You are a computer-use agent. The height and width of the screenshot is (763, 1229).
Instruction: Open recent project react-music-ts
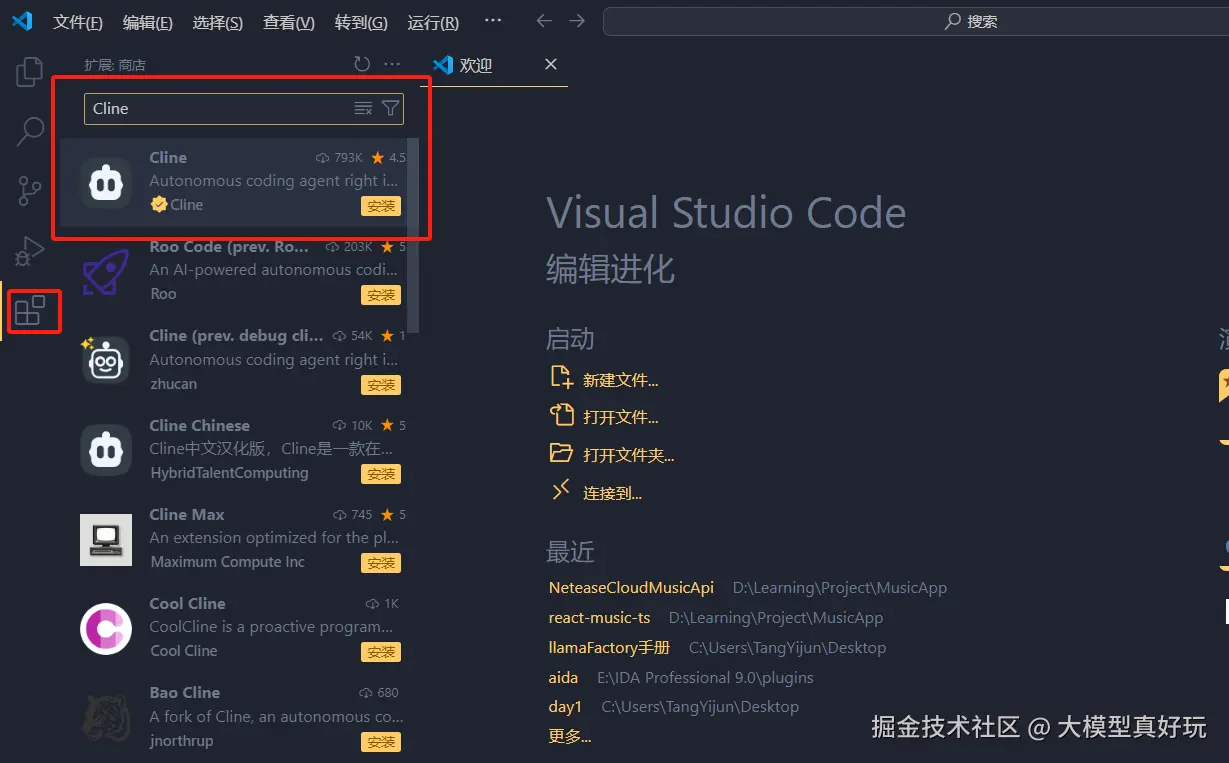click(599, 618)
